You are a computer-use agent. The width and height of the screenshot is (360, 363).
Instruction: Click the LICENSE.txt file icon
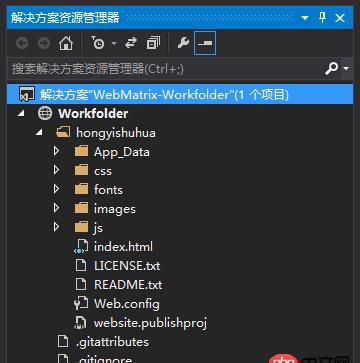tap(81, 266)
